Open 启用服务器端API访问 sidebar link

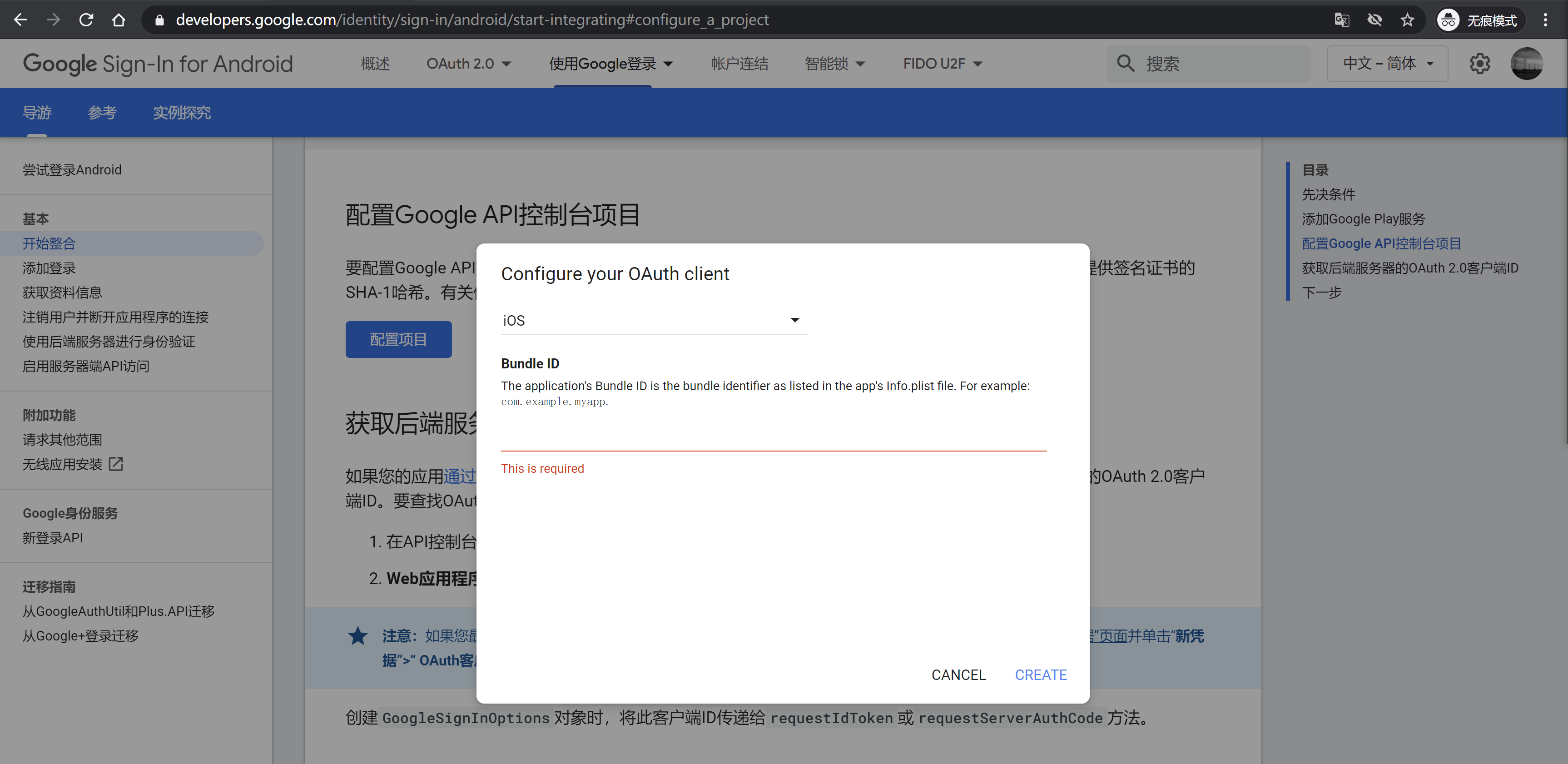tap(86, 366)
